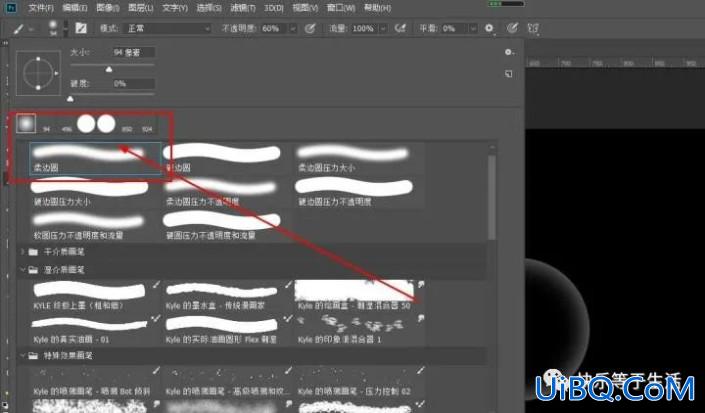Select the first recent hard round brush

86,124
